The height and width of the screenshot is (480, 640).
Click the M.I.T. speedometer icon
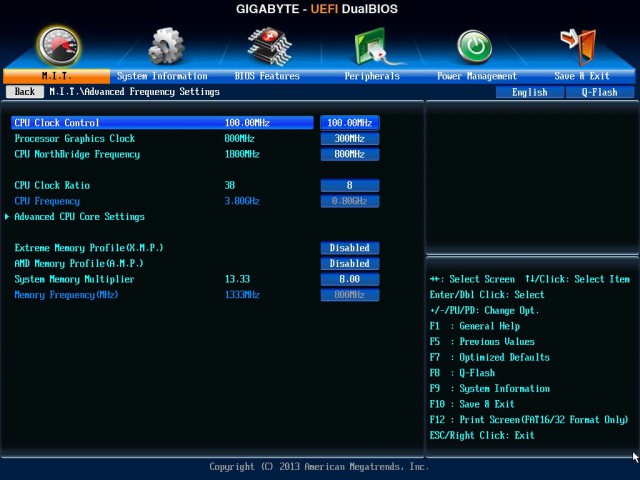[x=58, y=46]
